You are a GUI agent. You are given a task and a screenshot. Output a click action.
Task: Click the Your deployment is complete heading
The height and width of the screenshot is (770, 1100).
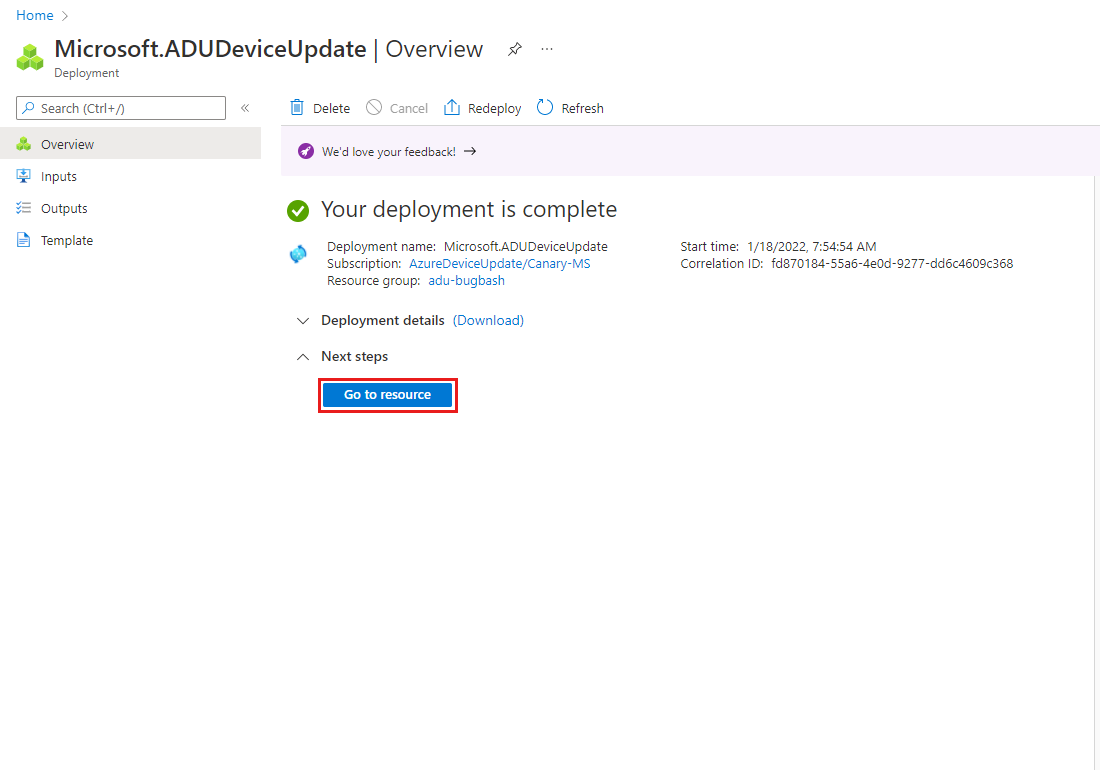[x=469, y=209]
